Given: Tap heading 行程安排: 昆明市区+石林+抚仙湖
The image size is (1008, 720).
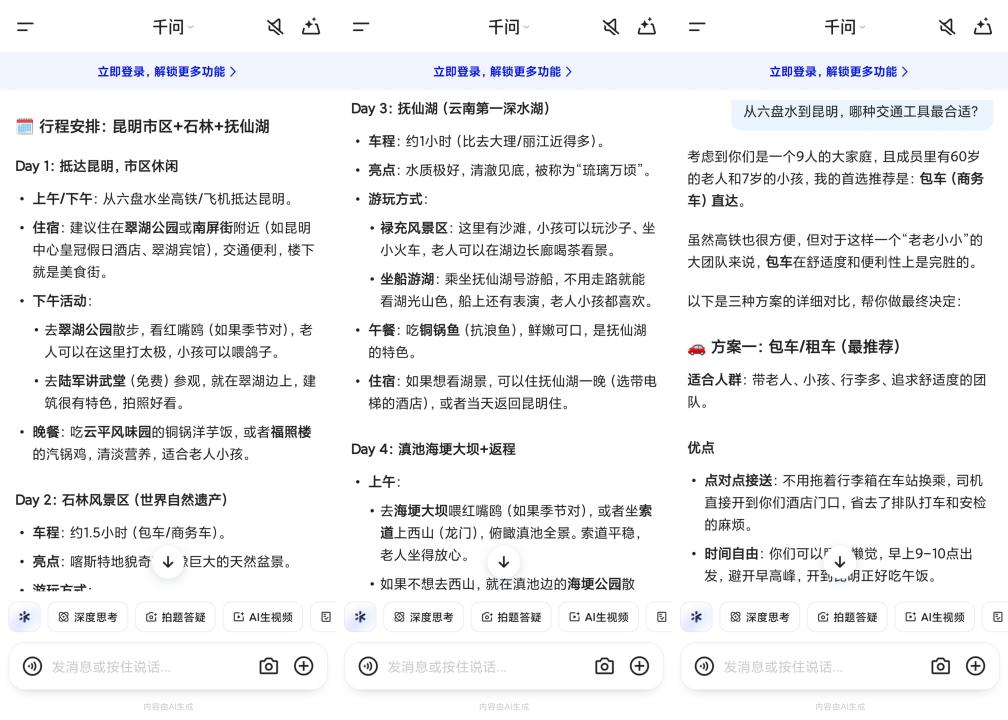Looking at the screenshot, I should pyautogui.click(x=143, y=126).
